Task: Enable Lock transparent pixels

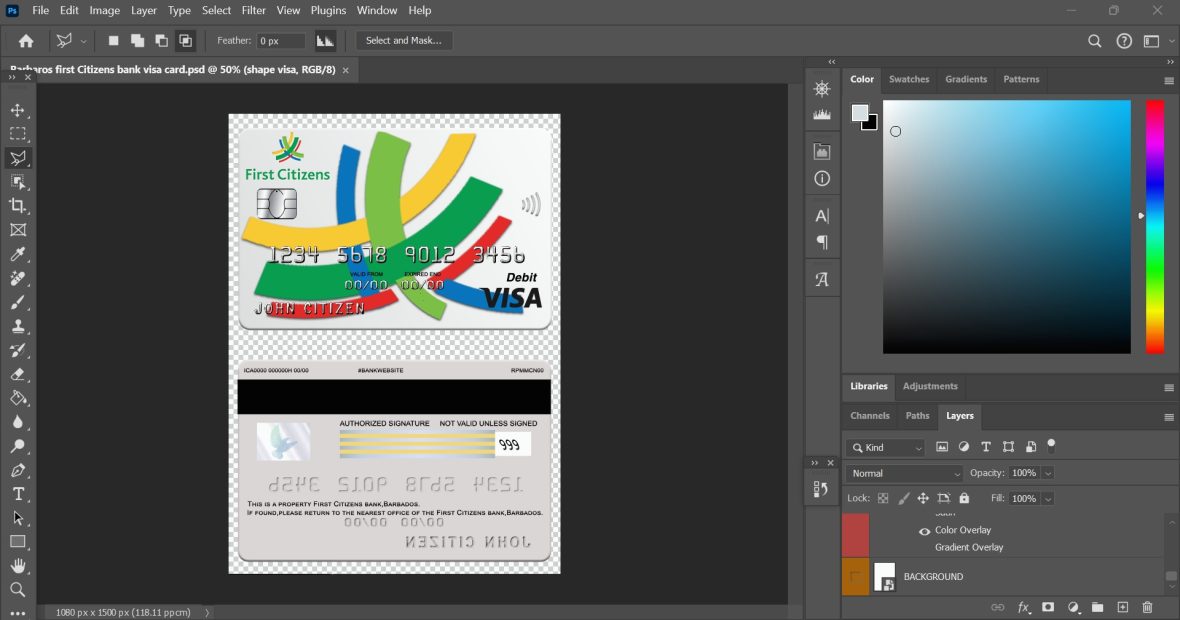Action: click(x=883, y=498)
